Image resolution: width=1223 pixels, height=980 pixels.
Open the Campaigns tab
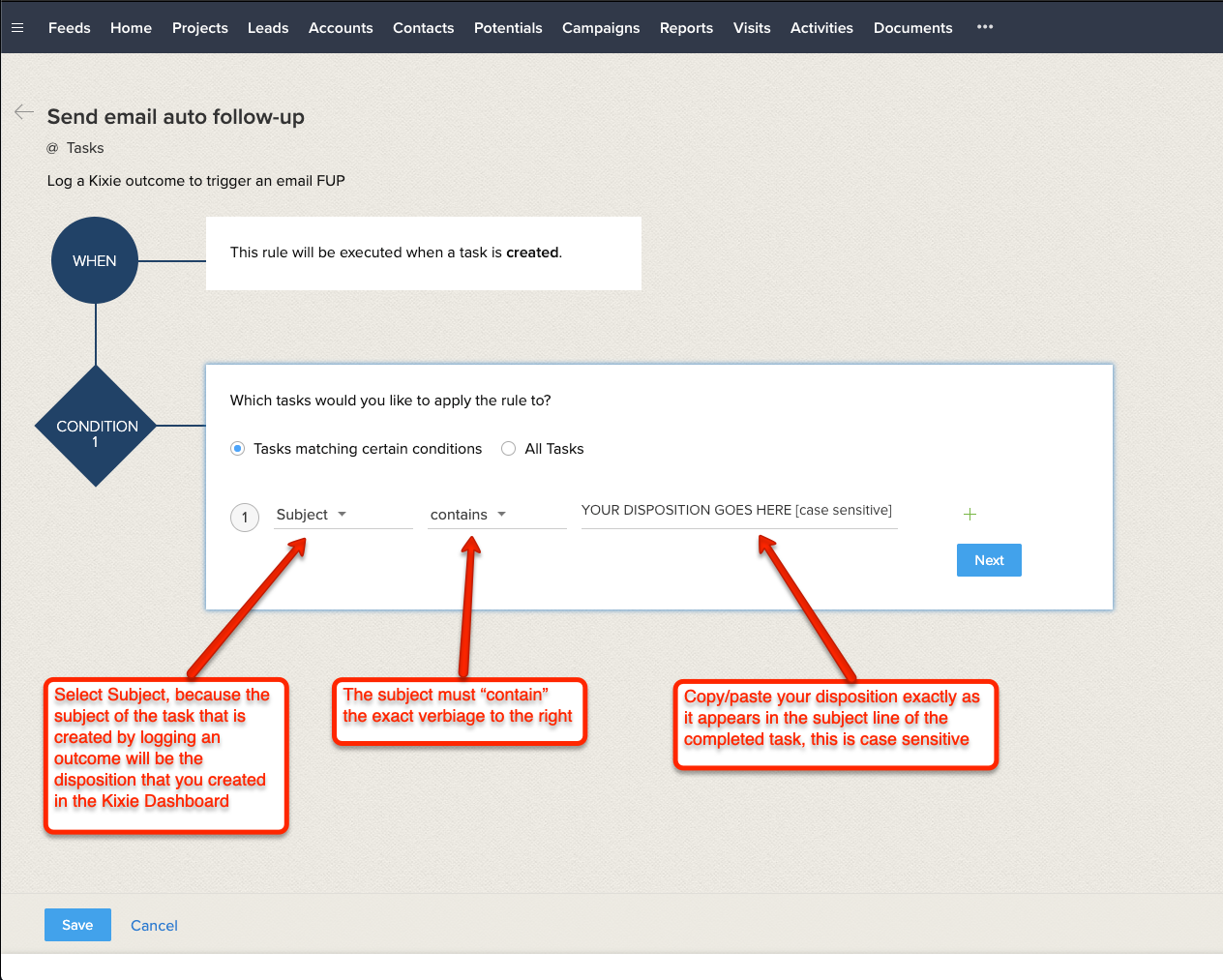601,28
